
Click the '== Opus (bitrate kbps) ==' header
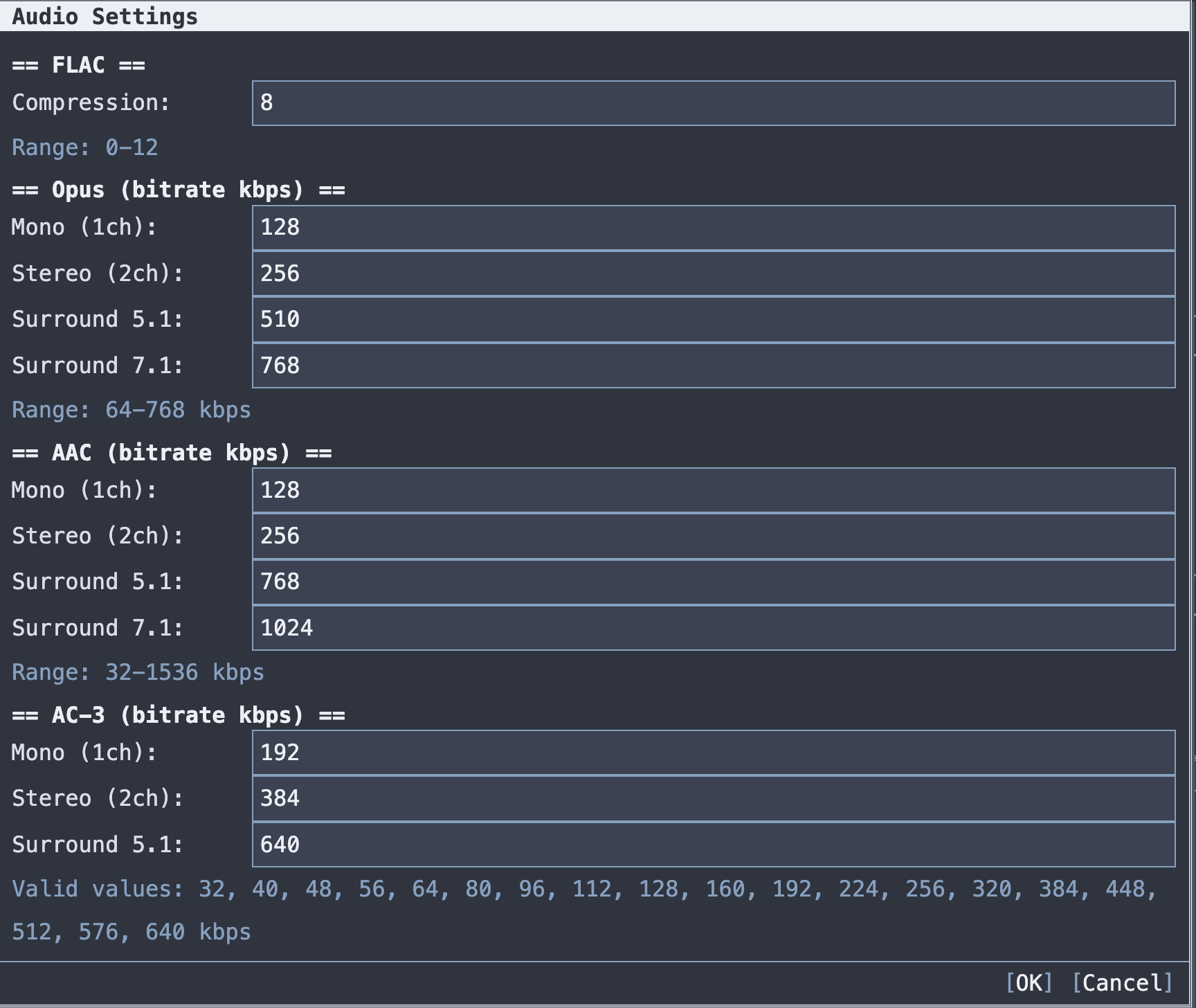(179, 190)
